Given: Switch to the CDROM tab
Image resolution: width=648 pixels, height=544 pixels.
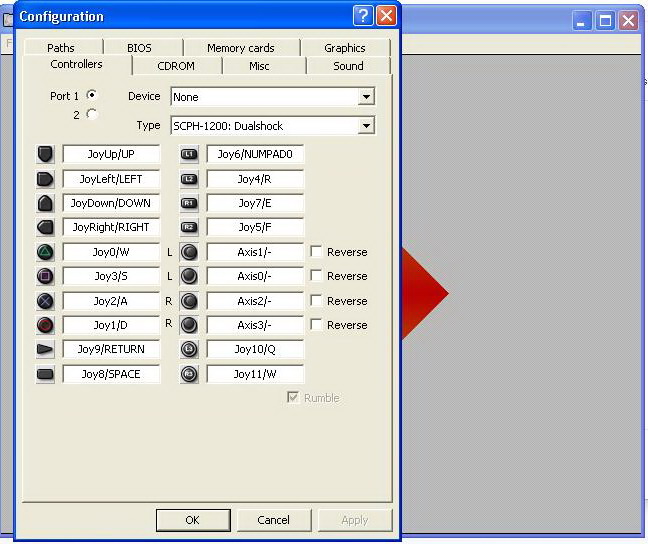Looking at the screenshot, I should tap(176, 66).
